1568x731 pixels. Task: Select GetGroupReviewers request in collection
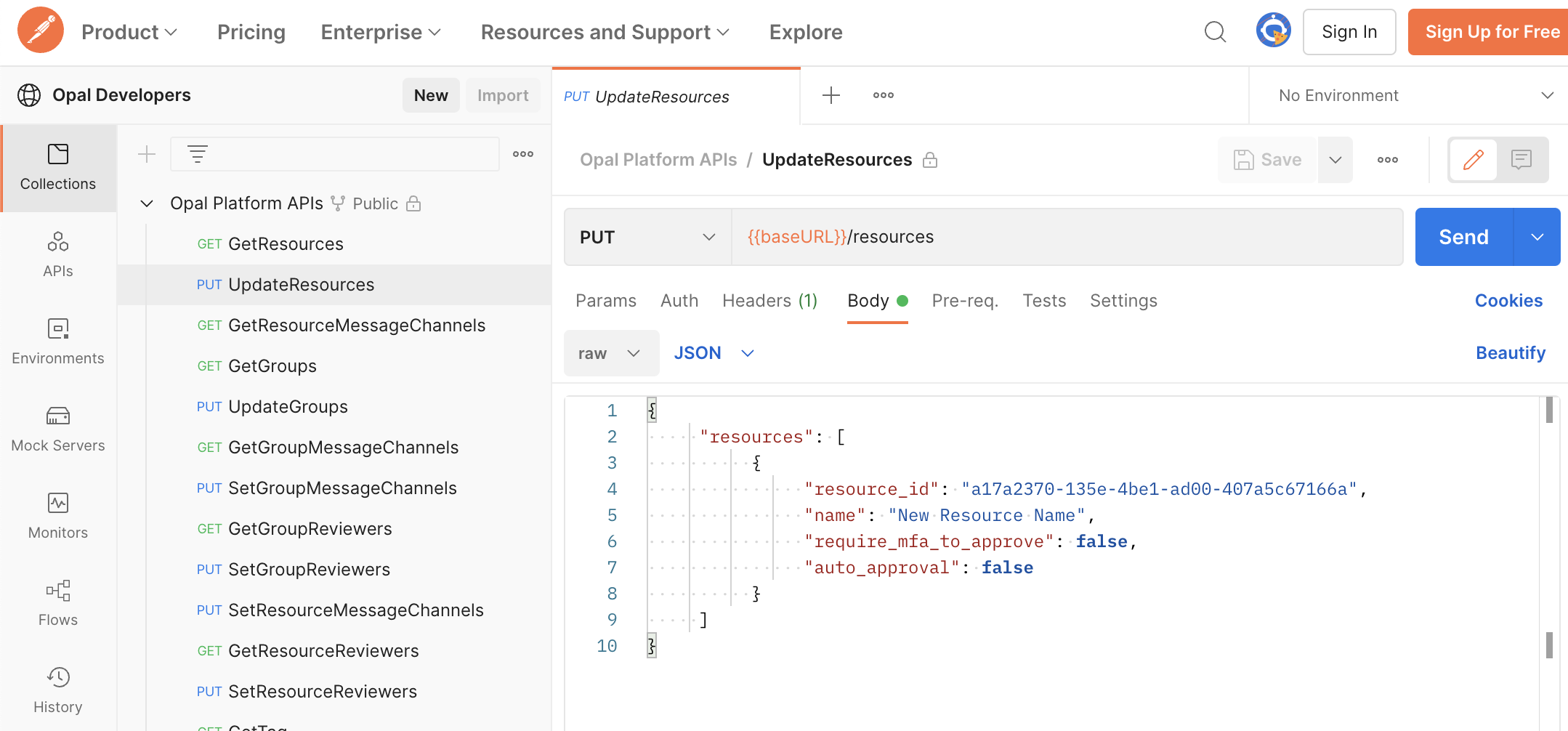coord(310,529)
